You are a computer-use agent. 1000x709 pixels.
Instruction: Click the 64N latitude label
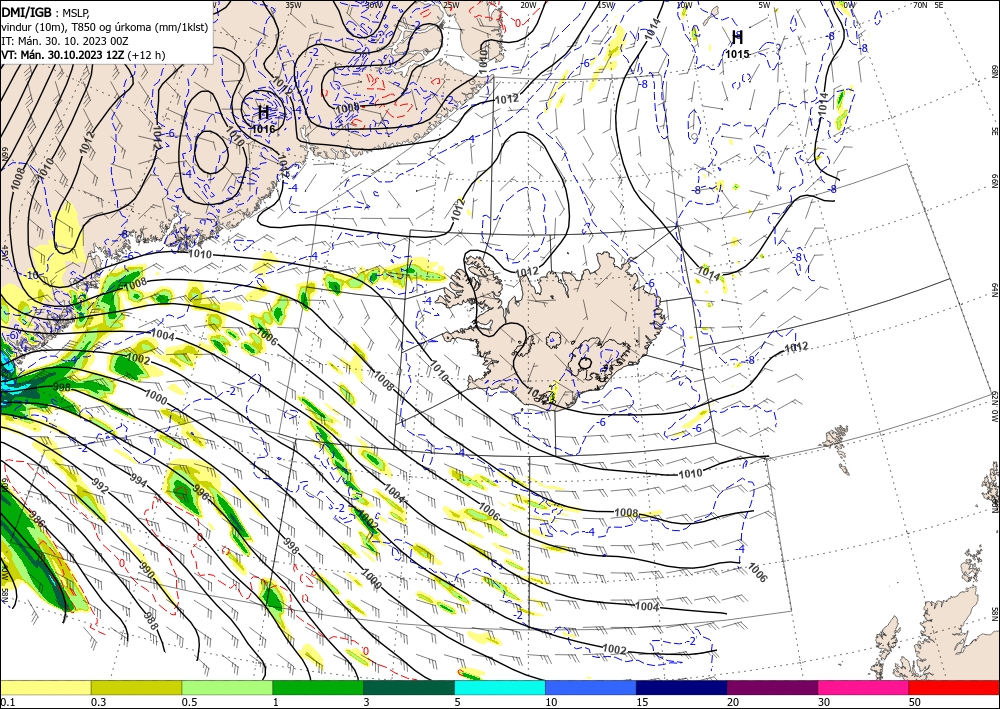(994, 289)
